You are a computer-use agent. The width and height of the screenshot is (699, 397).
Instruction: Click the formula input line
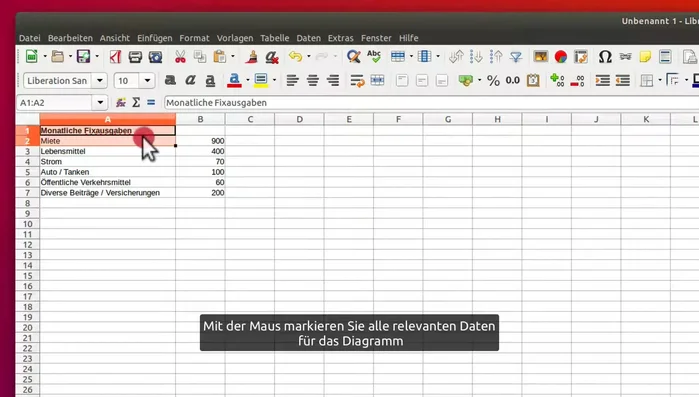(431, 102)
